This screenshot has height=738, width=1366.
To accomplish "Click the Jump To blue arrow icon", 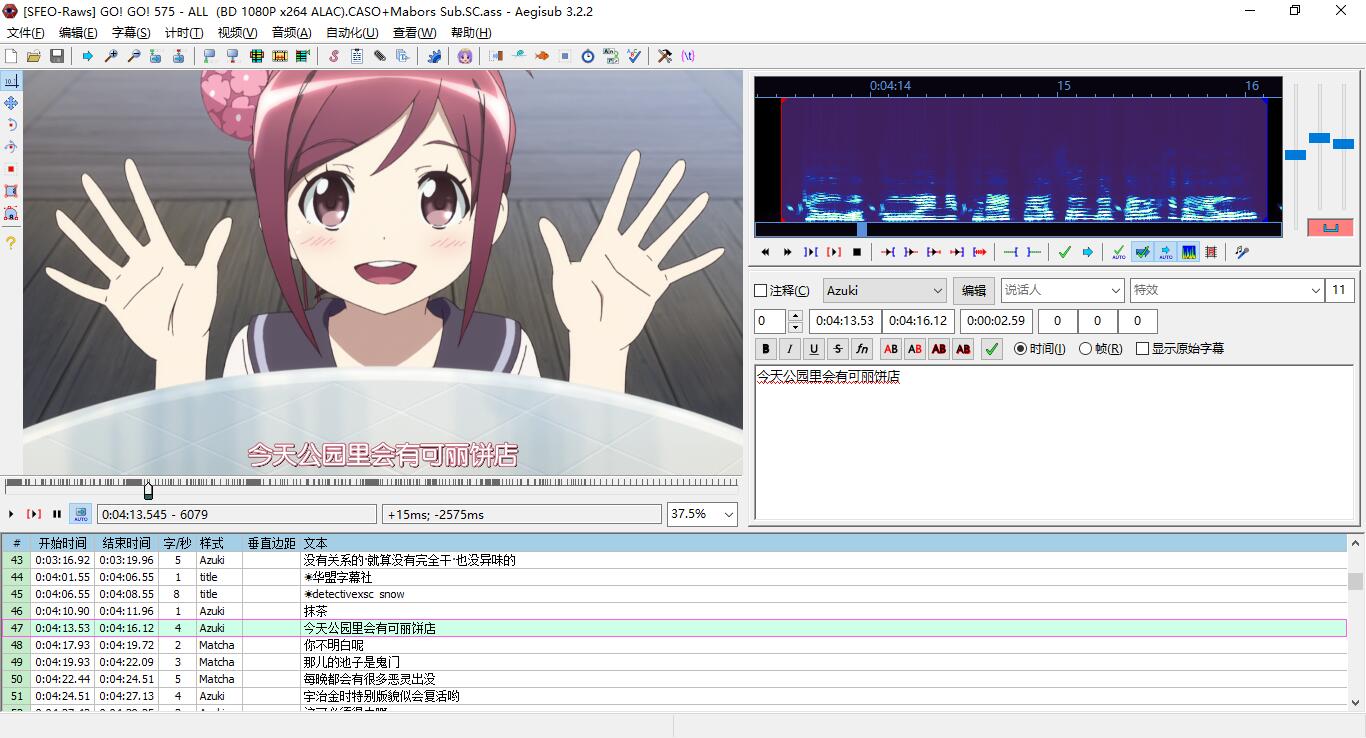I will [87, 56].
